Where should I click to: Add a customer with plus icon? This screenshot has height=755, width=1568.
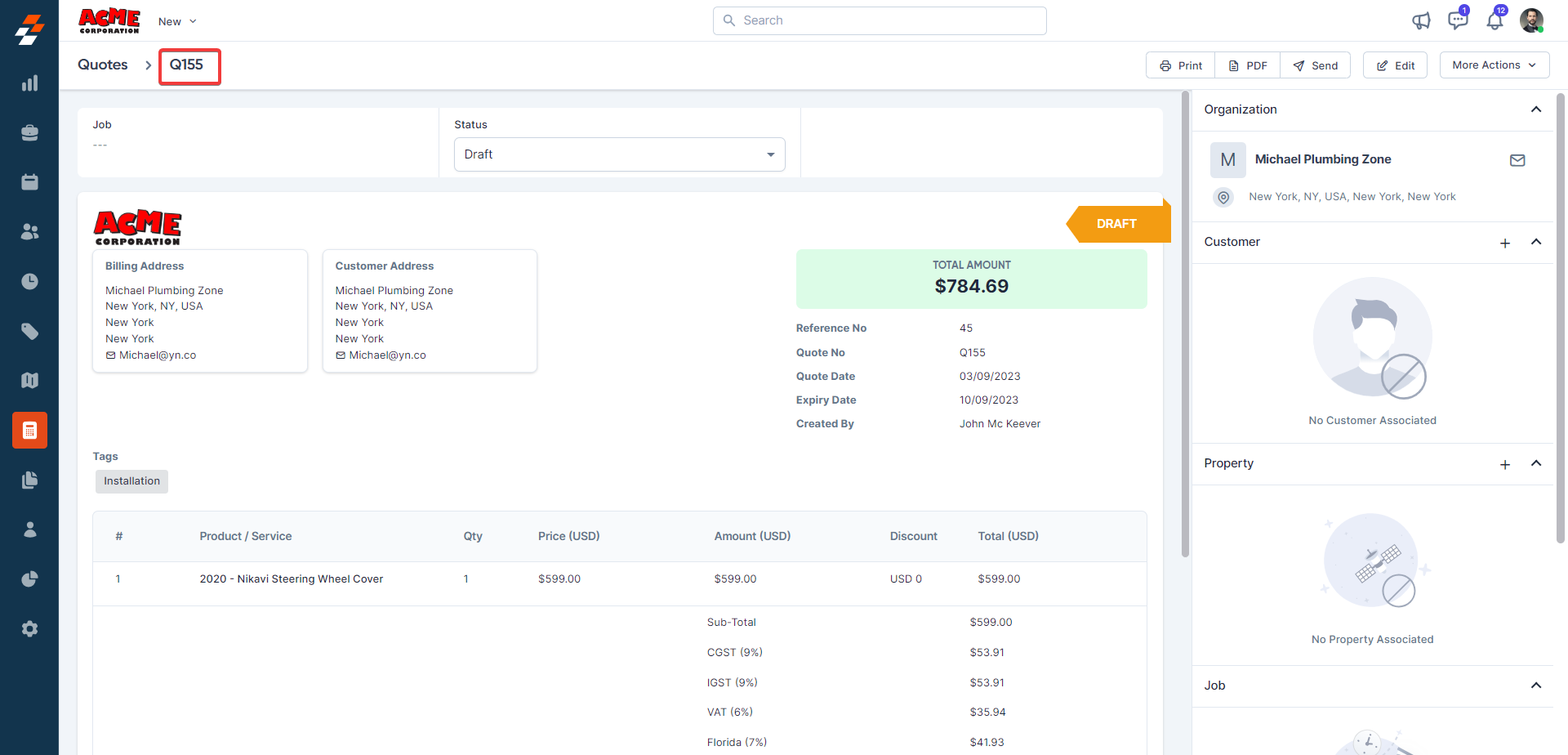tap(1505, 243)
